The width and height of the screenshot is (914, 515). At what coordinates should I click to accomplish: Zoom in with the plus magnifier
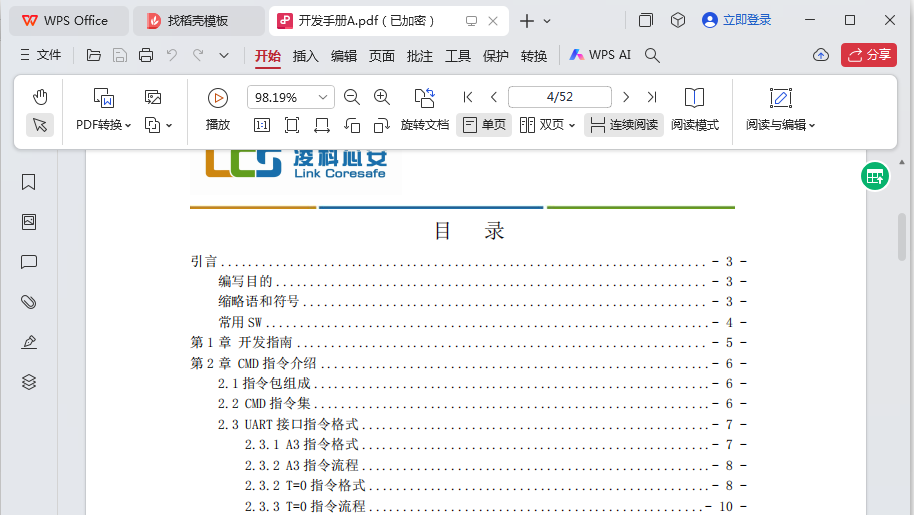click(x=382, y=97)
